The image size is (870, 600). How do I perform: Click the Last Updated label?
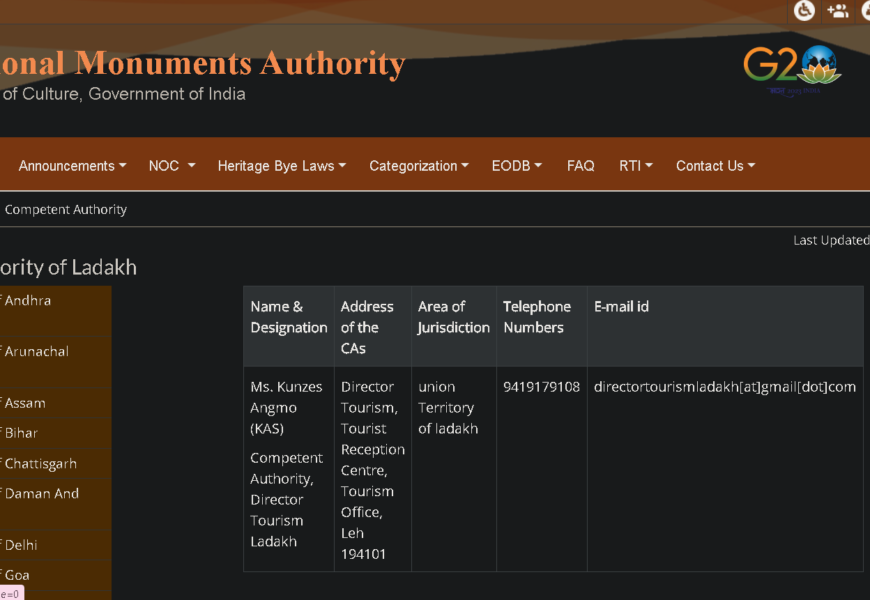point(831,240)
